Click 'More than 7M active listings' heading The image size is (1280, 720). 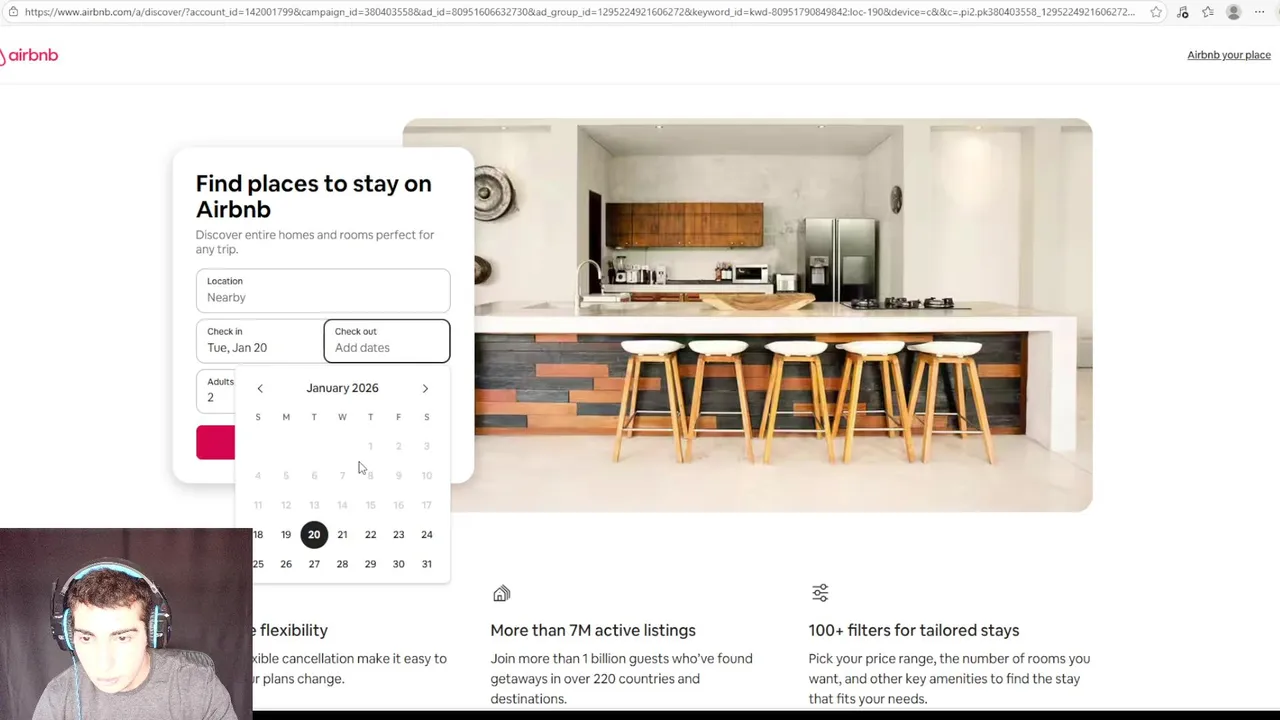pyautogui.click(x=593, y=630)
